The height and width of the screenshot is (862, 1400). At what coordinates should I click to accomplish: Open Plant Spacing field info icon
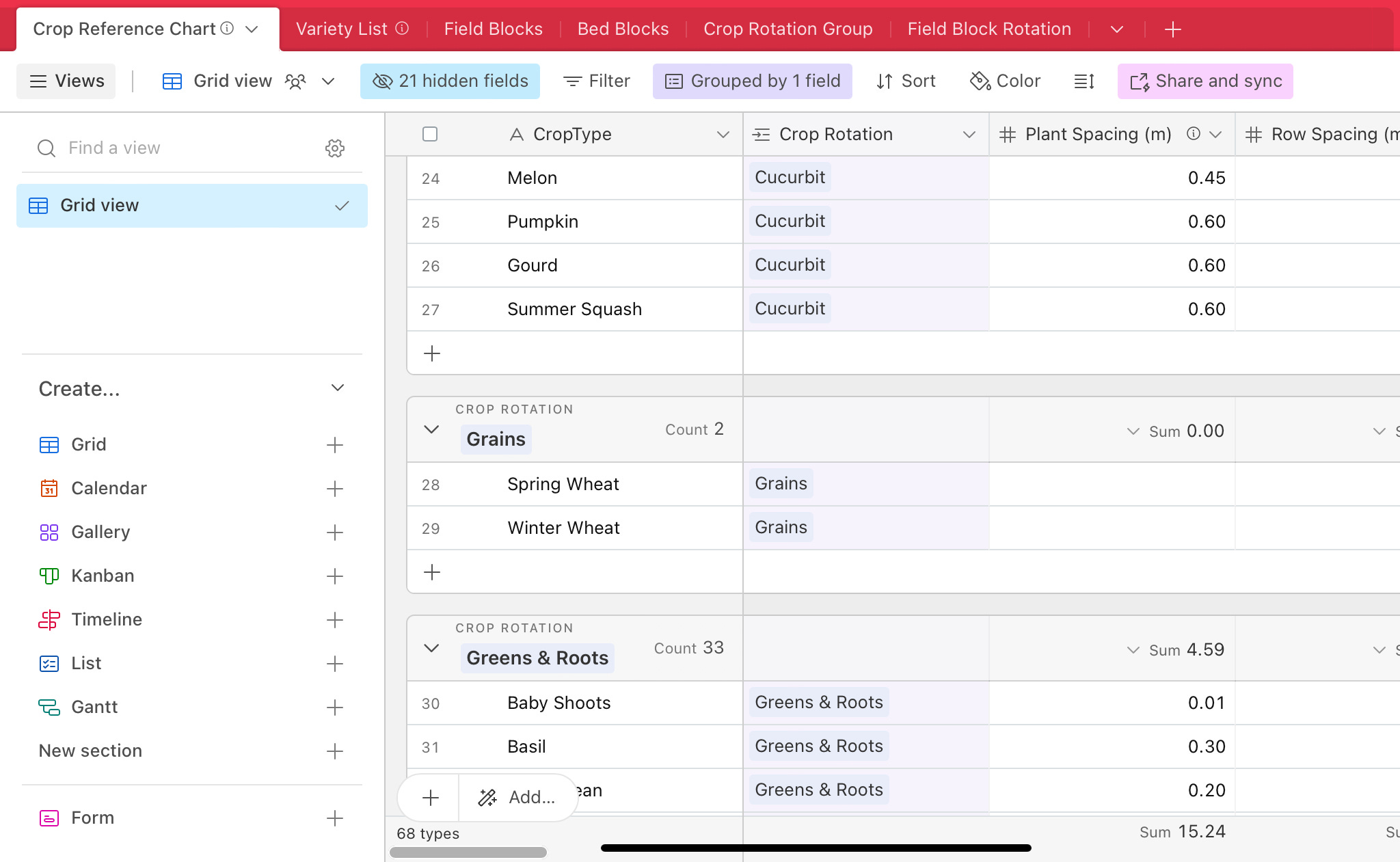pyautogui.click(x=1193, y=134)
